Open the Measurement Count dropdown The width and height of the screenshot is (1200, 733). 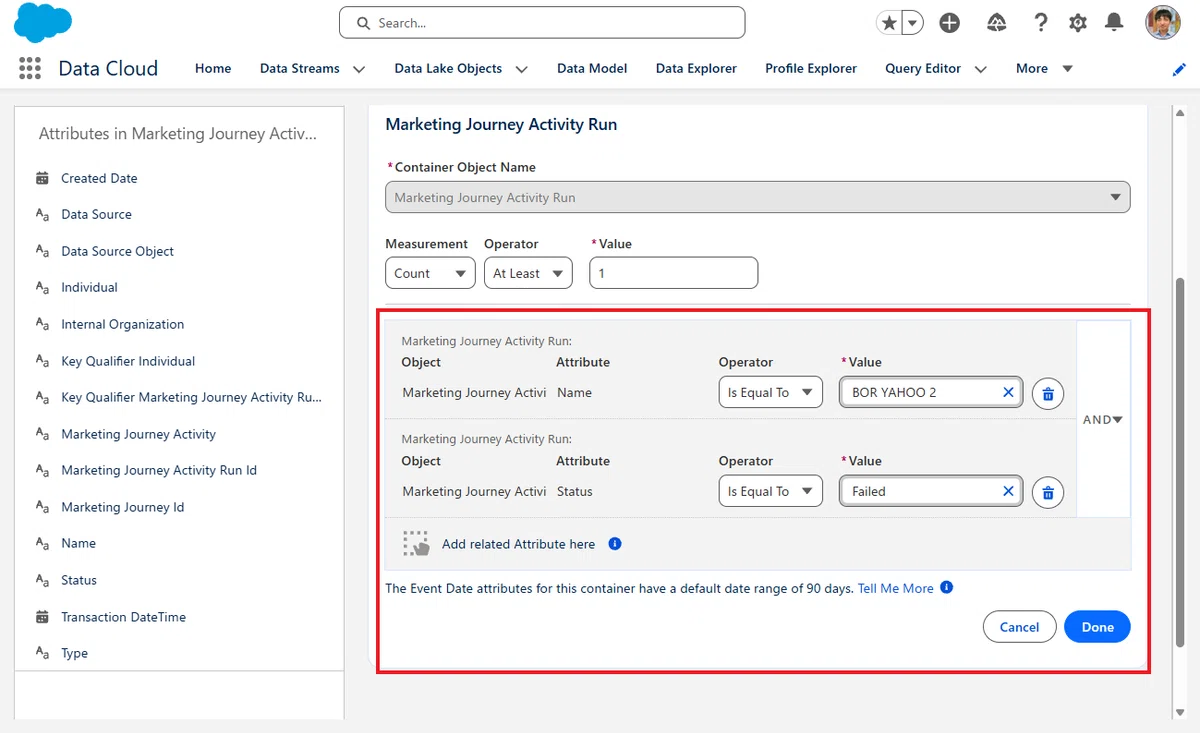coord(430,273)
